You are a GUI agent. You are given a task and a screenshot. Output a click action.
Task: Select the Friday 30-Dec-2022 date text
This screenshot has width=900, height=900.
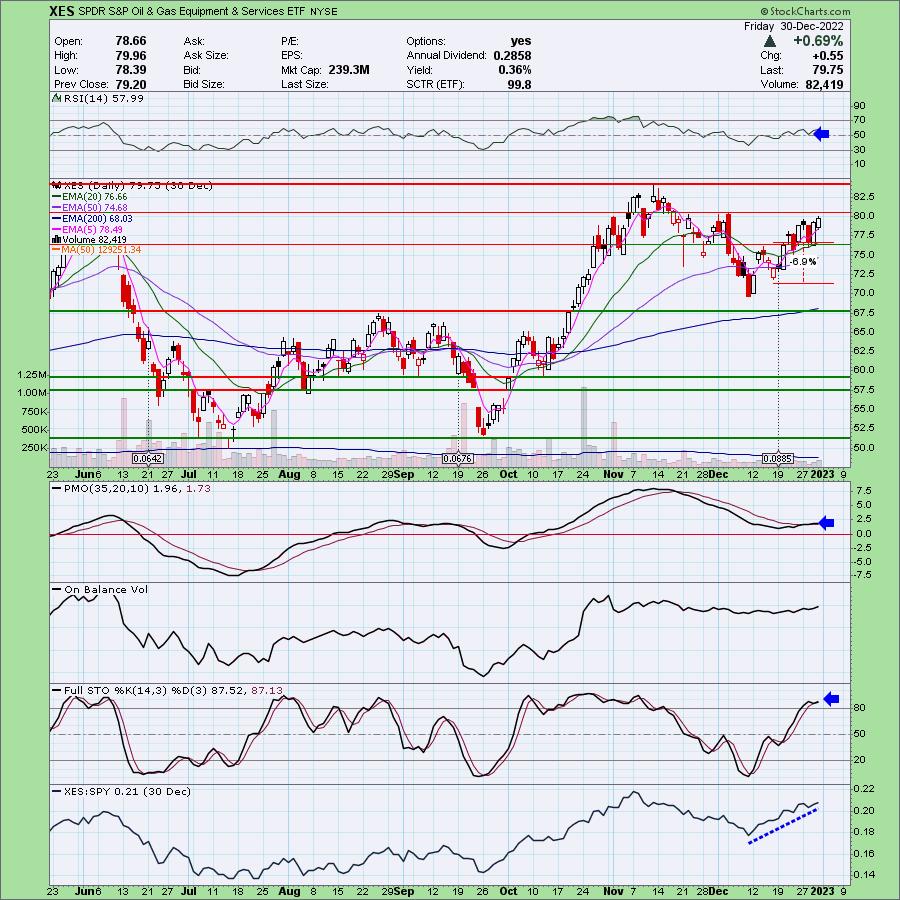[x=794, y=26]
